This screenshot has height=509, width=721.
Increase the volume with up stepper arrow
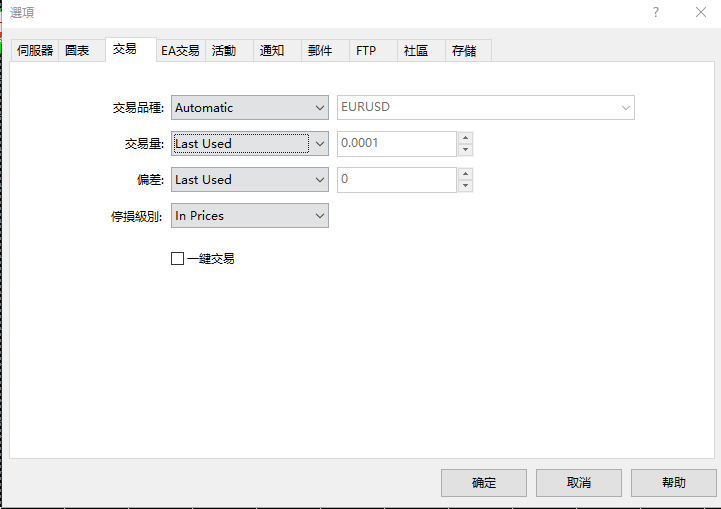point(465,137)
